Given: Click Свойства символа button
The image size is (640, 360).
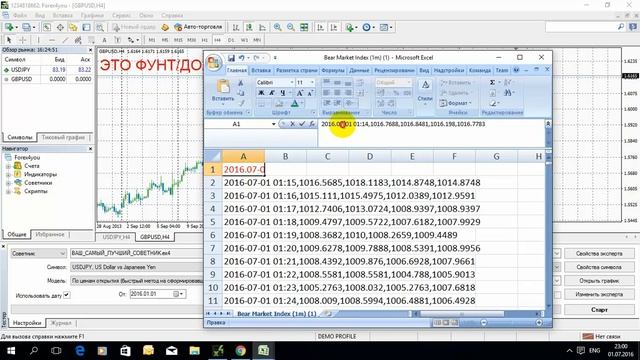Looking at the screenshot, I should 599,267.
